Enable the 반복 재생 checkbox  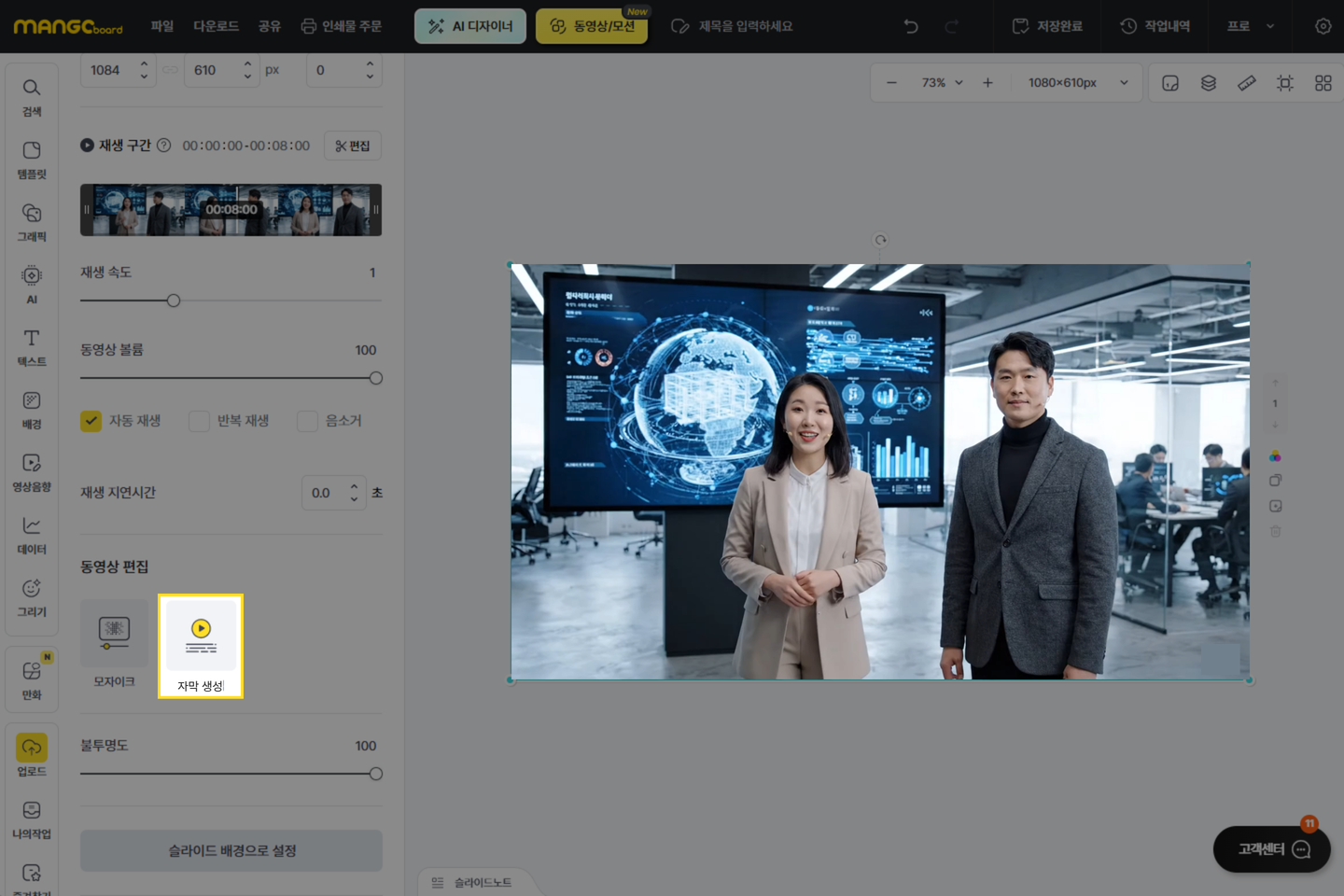pos(199,421)
